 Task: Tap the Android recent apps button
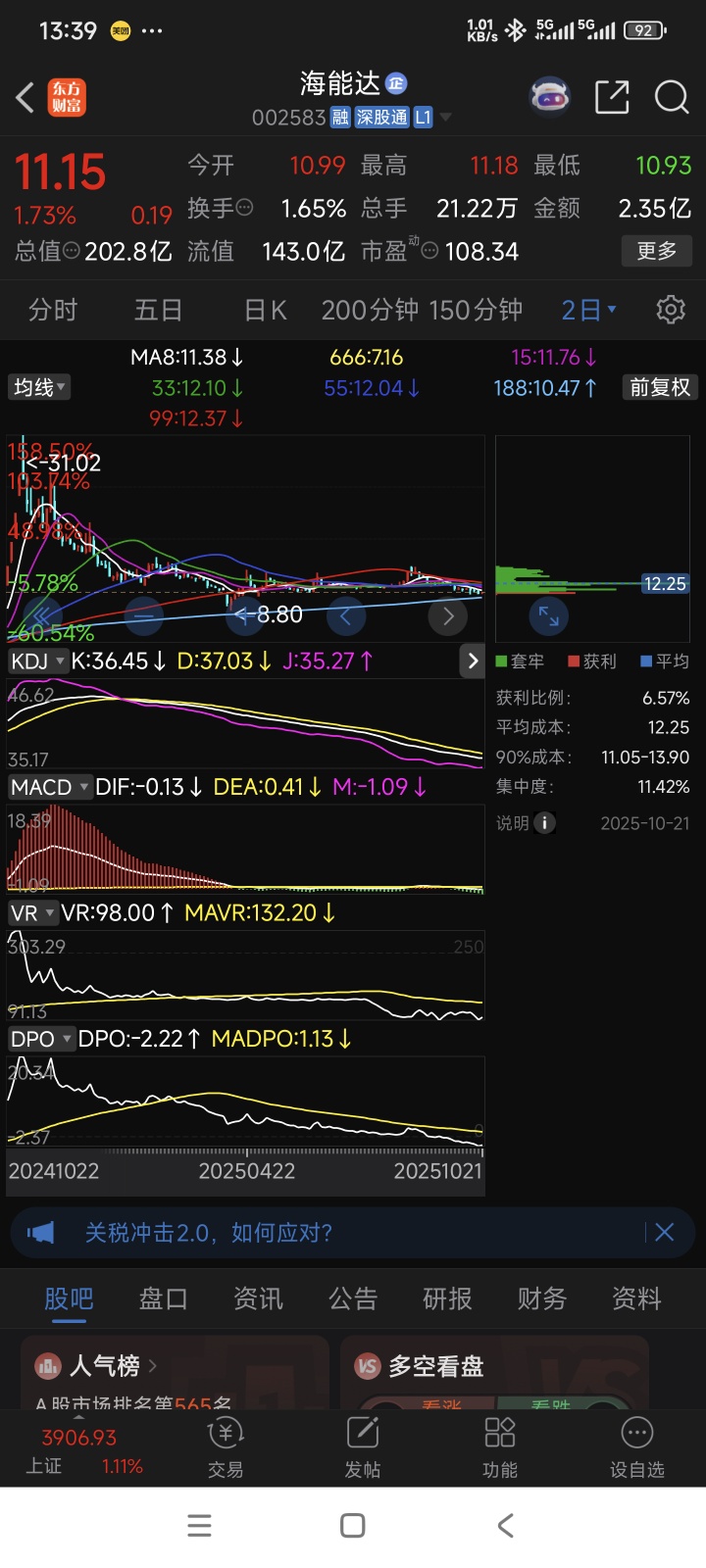point(199,1526)
